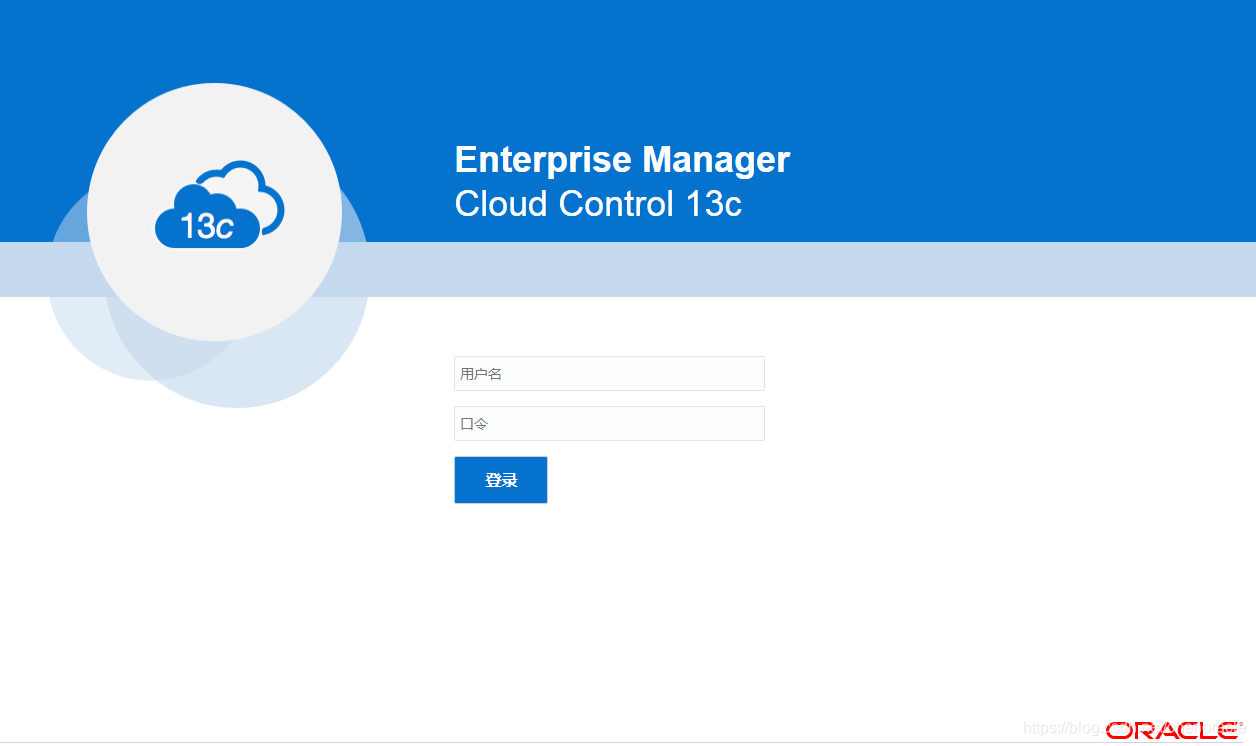Image resolution: width=1256 pixels, height=746 pixels.
Task: Click the 用户名 username input field
Action: tap(609, 373)
